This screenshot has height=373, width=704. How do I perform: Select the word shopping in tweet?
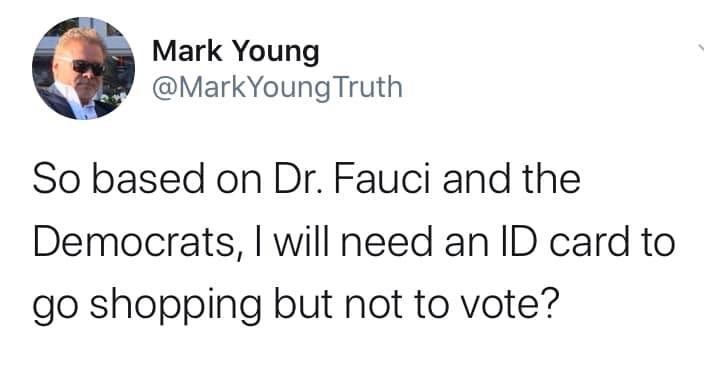(x=175, y=306)
